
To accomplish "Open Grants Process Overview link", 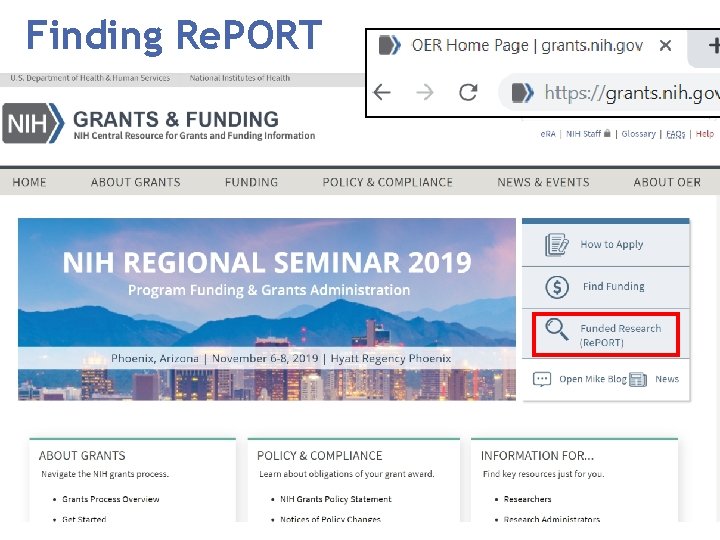I will coord(111,499).
